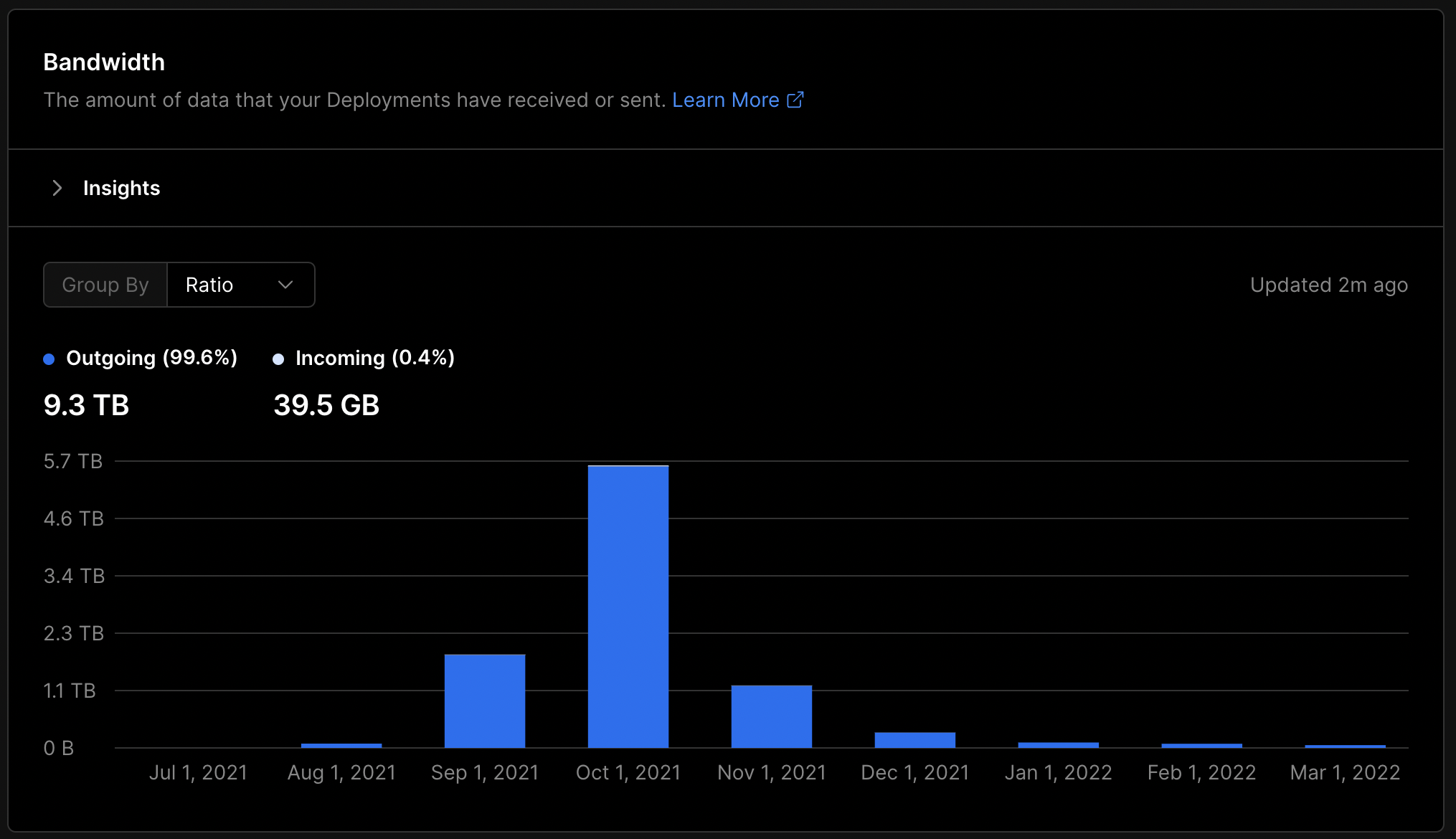Click the Group By label
The image size is (1456, 839).
coord(105,285)
